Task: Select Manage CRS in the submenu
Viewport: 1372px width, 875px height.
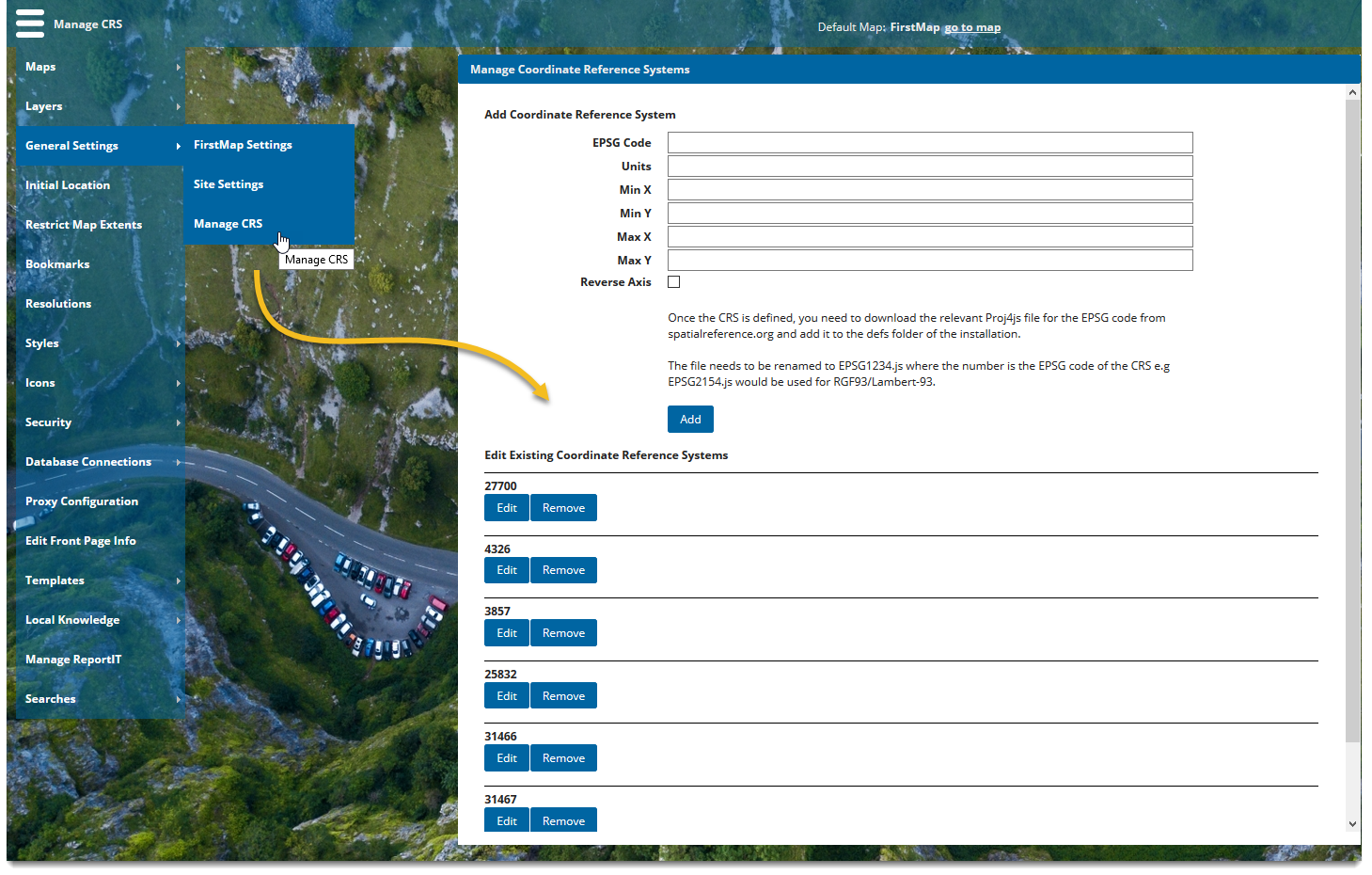Action: (x=229, y=224)
